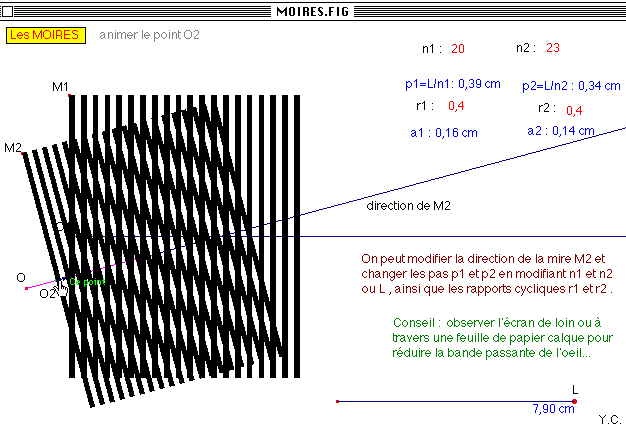Click the r2 value 0,4
Screen dimensions: 626x427
point(574,110)
